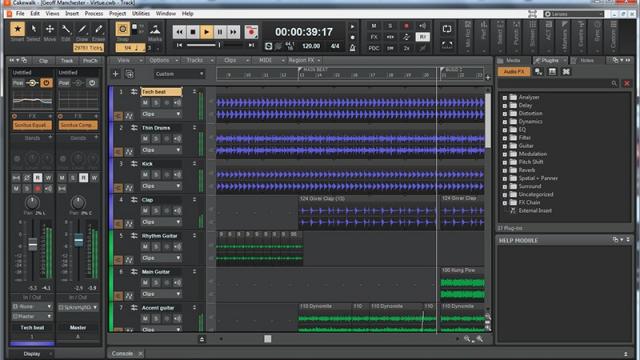Open the Sonitus Equalizer effect
The width and height of the screenshot is (640, 360).
[32, 125]
